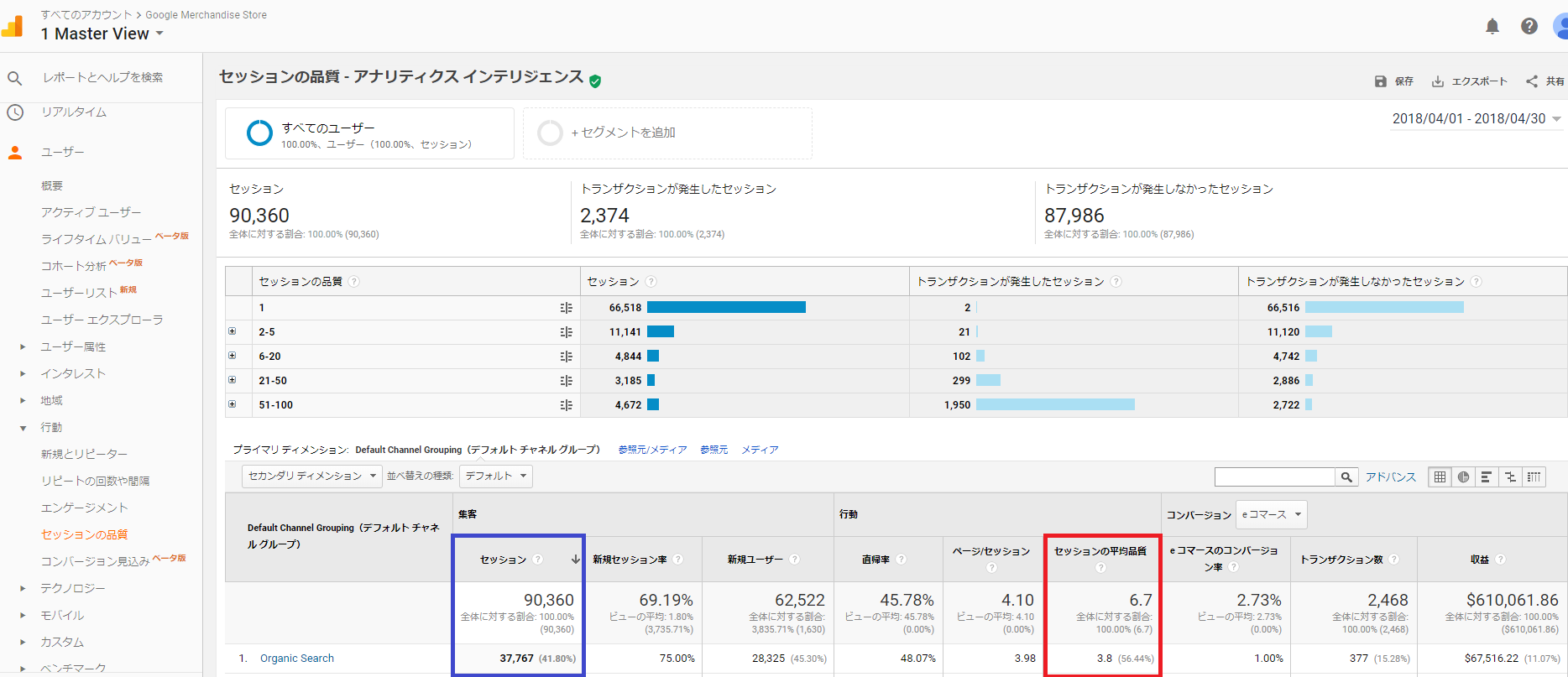The image size is (1568, 677).
Task: Open アクティブ ユーザー report
Action: tap(91, 213)
